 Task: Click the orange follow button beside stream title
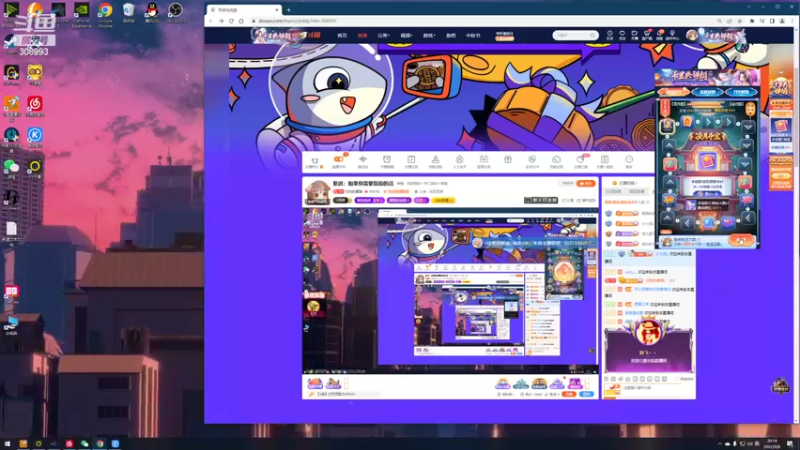[x=586, y=184]
